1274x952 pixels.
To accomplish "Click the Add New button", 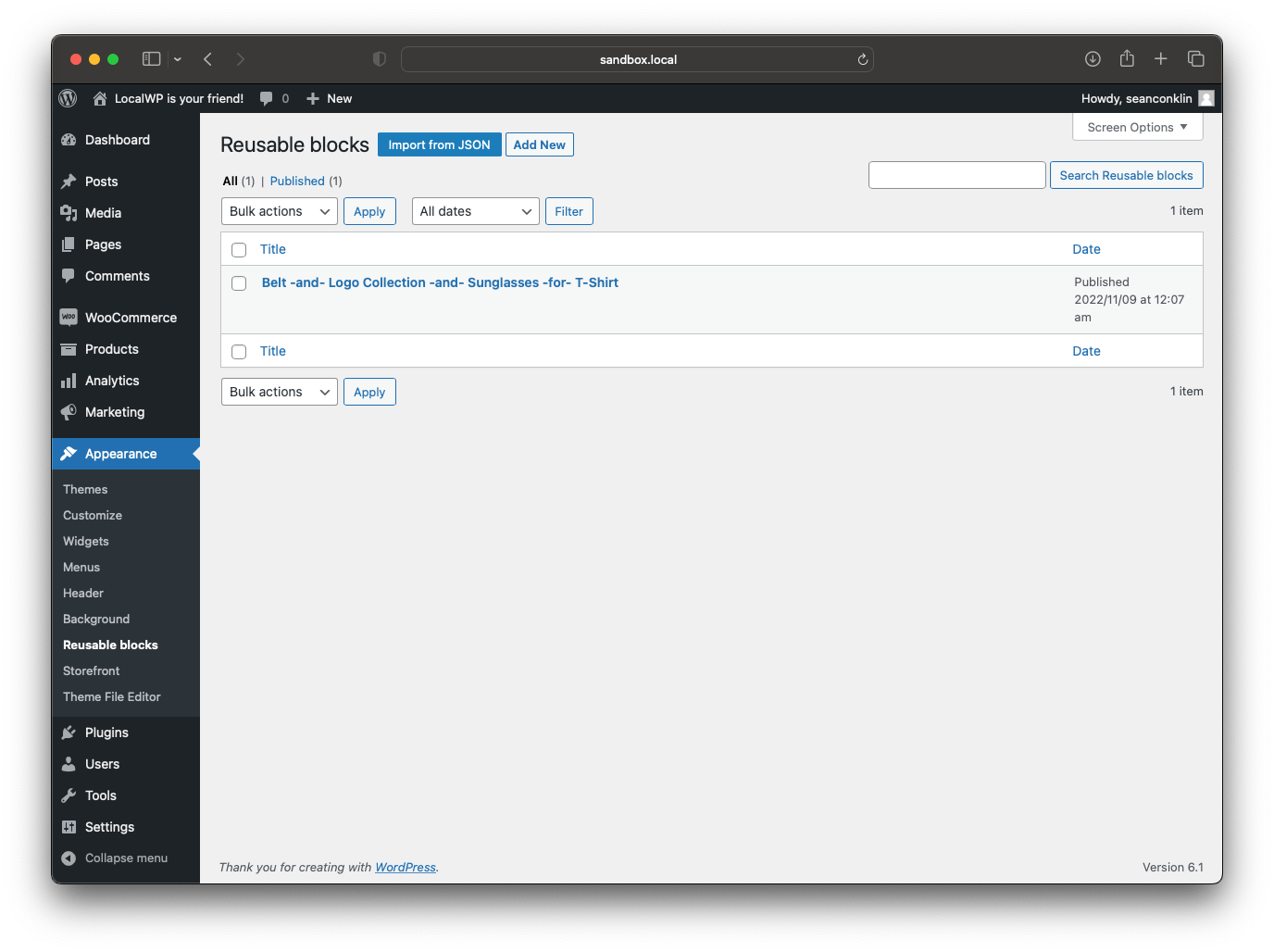I will point(540,144).
